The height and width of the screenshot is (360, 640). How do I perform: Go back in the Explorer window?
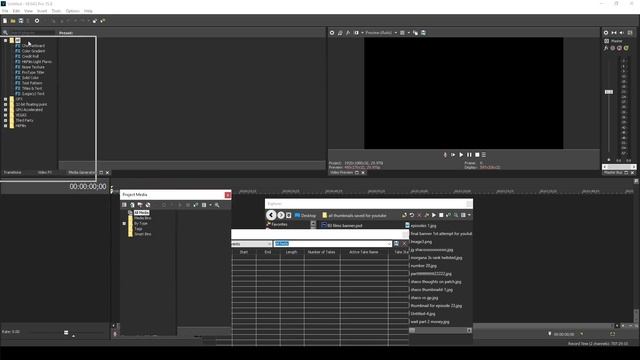tap(271, 215)
